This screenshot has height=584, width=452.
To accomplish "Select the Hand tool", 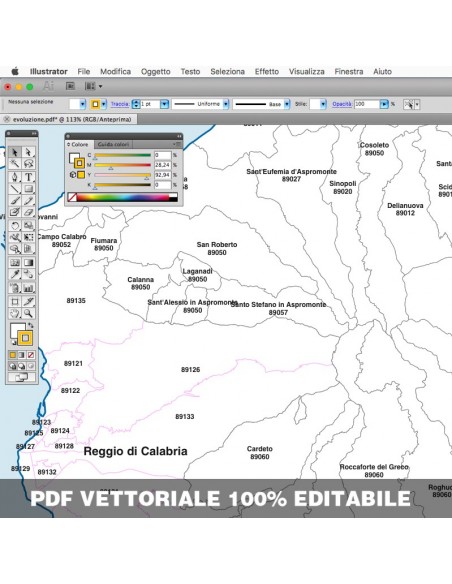I will click(x=15, y=313).
